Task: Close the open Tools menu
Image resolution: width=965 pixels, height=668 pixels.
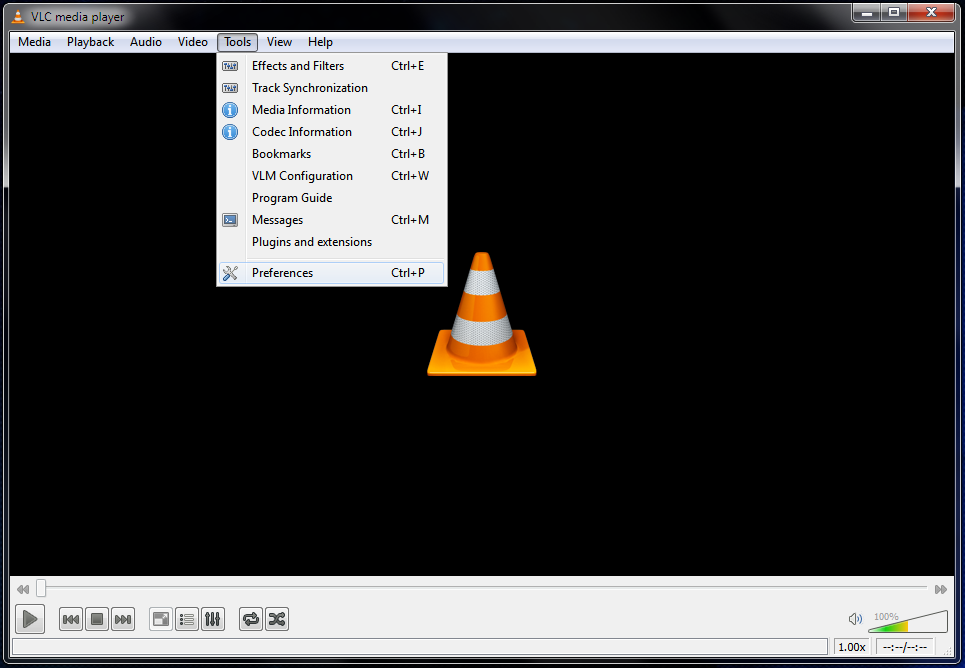Action: coord(238,42)
